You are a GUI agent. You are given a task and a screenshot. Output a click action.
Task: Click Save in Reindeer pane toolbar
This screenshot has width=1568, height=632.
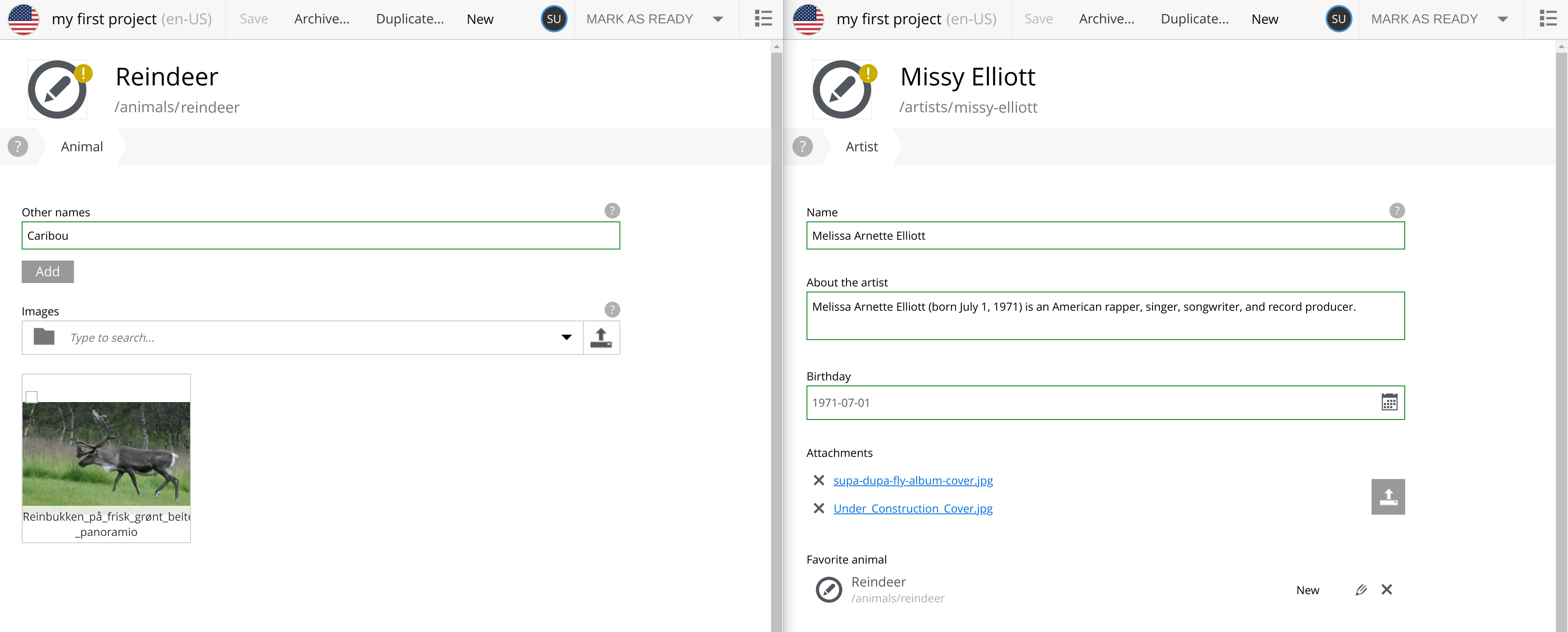point(254,19)
